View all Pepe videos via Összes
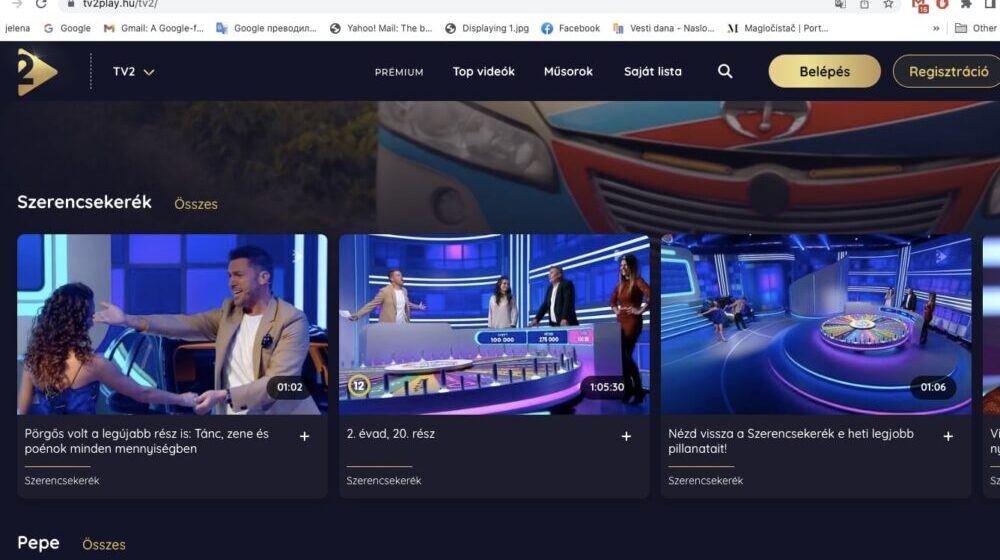Image resolution: width=1000 pixels, height=560 pixels. coord(104,545)
